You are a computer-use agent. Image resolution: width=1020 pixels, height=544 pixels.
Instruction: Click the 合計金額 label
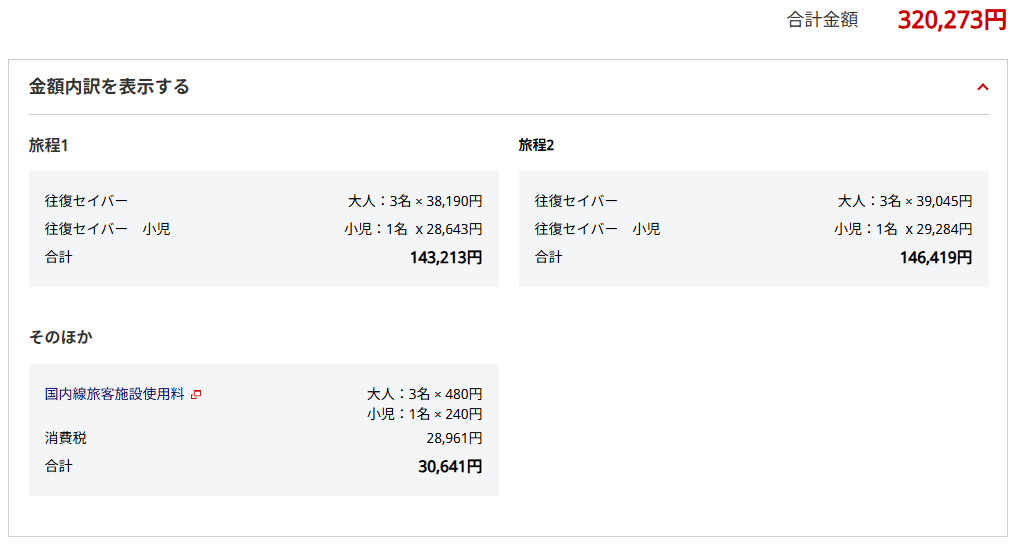(822, 20)
